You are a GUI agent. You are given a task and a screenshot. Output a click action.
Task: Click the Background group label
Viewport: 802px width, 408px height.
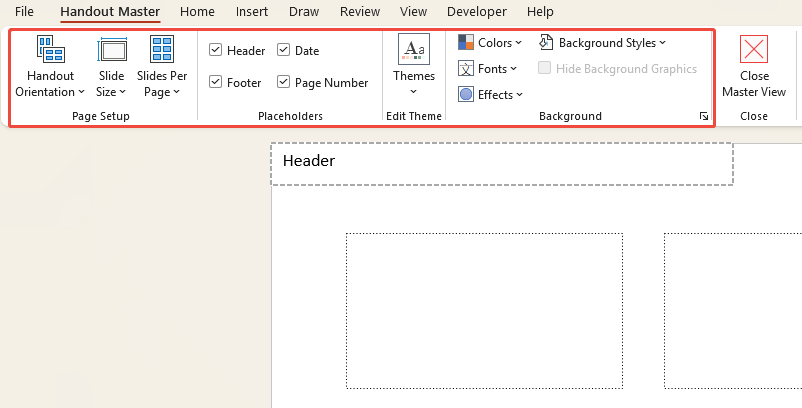click(x=570, y=116)
